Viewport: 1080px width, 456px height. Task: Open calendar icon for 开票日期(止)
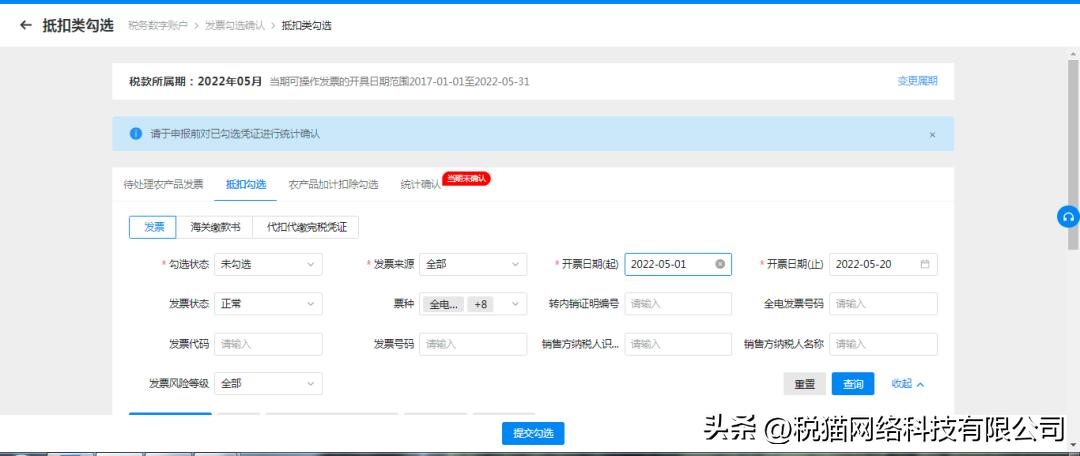[x=925, y=264]
